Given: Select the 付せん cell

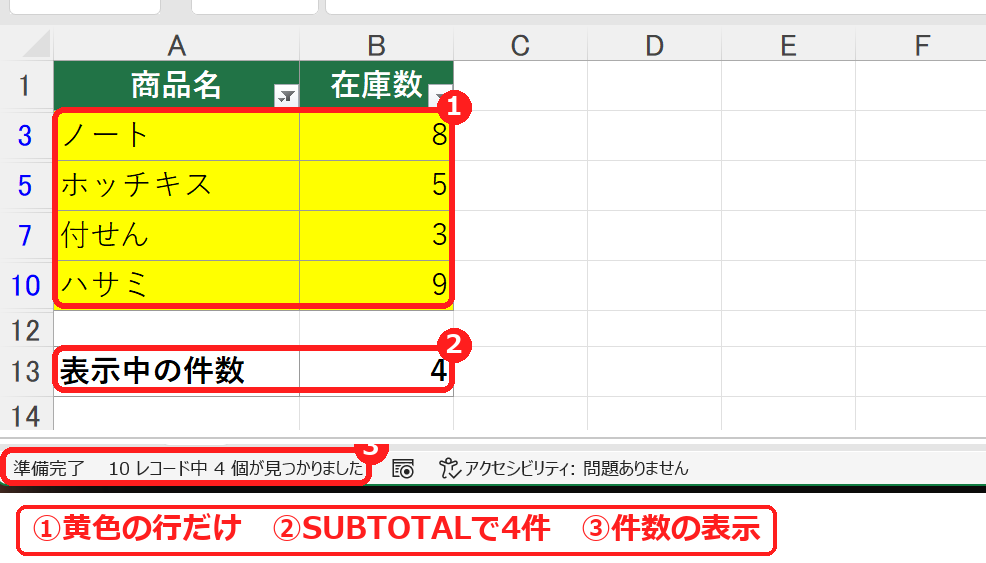Looking at the screenshot, I should [x=177, y=235].
